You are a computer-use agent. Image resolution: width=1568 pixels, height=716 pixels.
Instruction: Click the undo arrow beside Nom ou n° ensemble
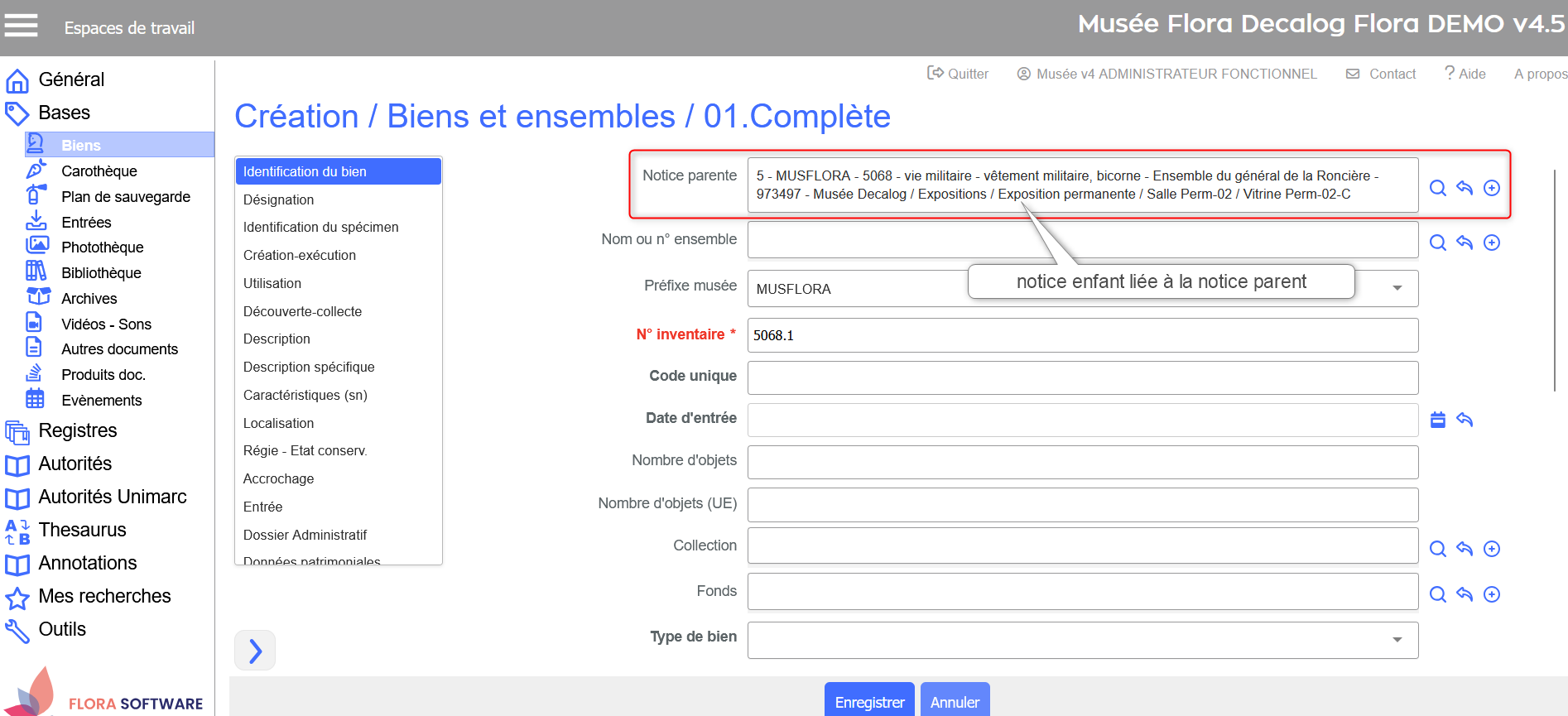[x=1465, y=243]
